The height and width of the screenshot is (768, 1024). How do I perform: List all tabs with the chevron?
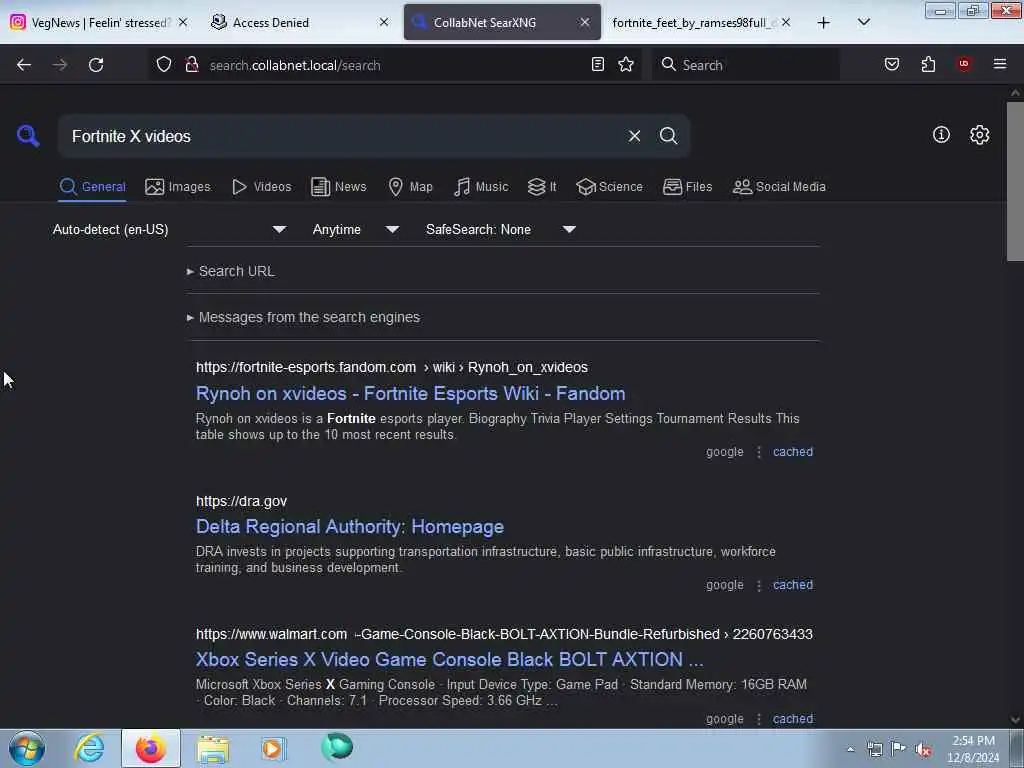(x=864, y=22)
